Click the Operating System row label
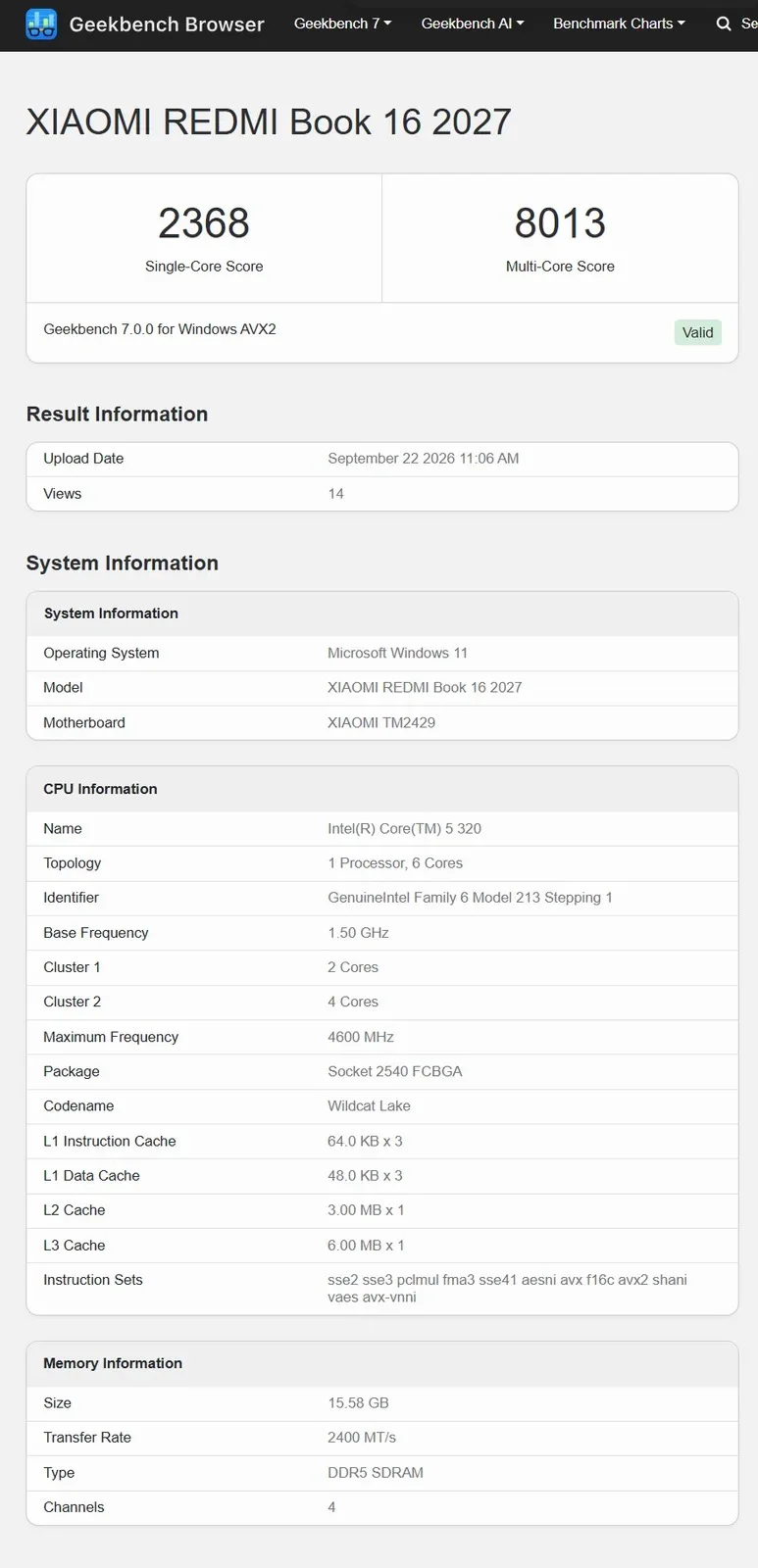The image size is (758, 1568). pyautogui.click(x=101, y=653)
